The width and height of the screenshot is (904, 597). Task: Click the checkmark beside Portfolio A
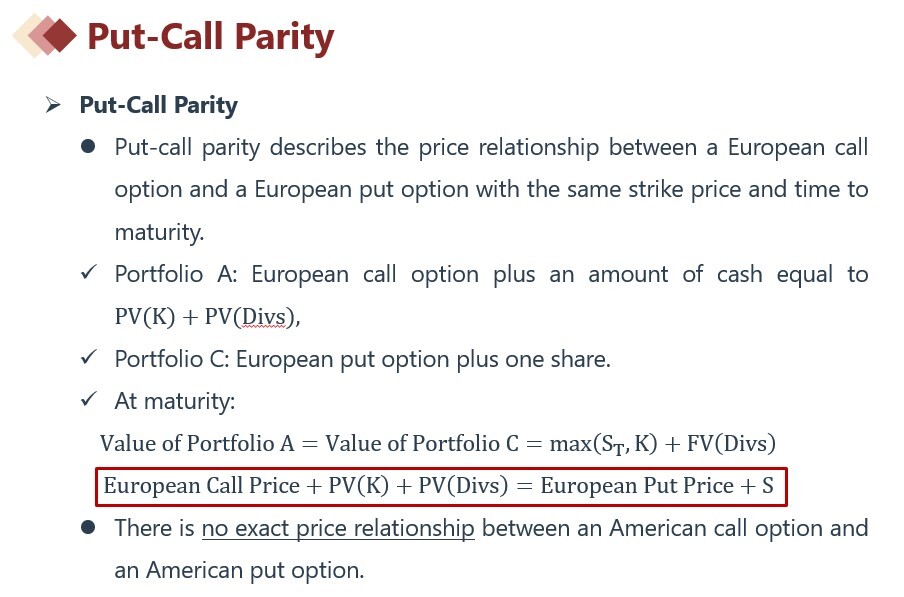coord(89,272)
